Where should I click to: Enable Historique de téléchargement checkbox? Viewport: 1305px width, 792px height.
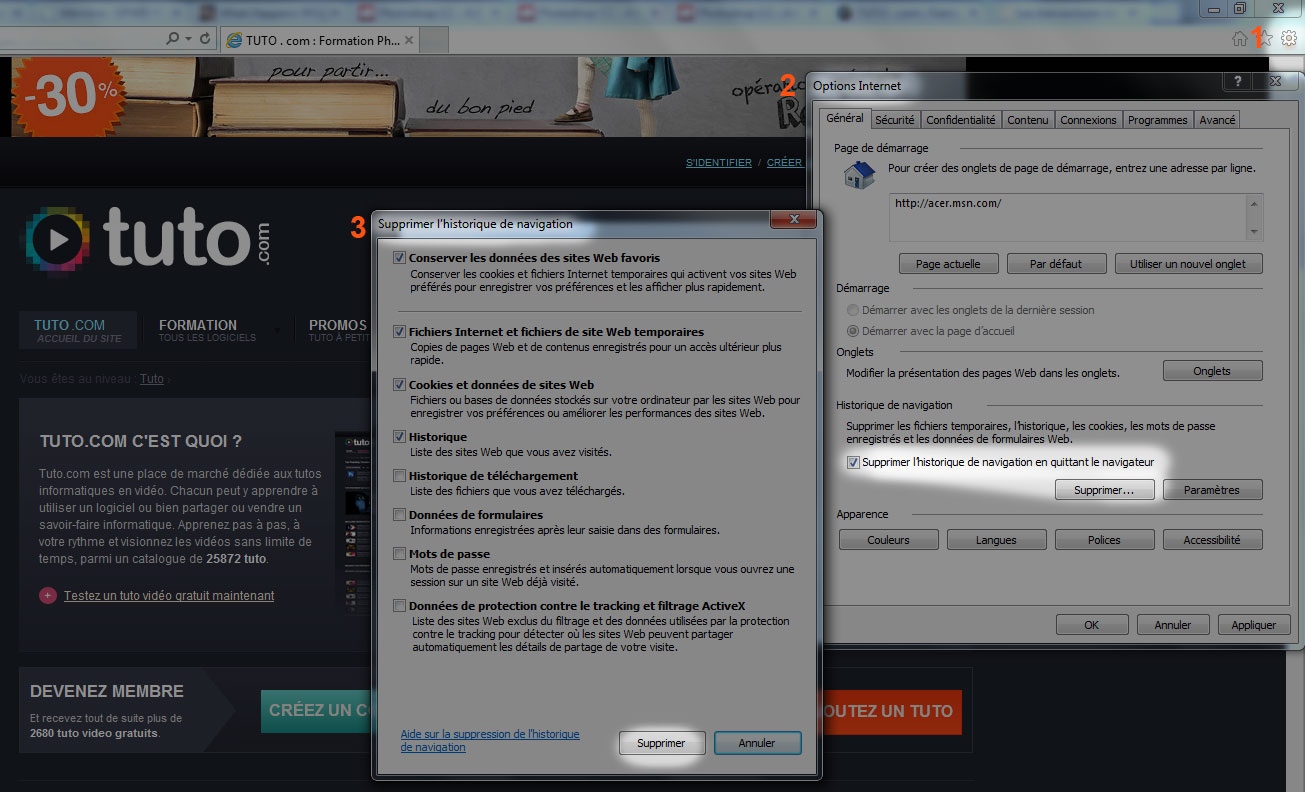click(400, 476)
